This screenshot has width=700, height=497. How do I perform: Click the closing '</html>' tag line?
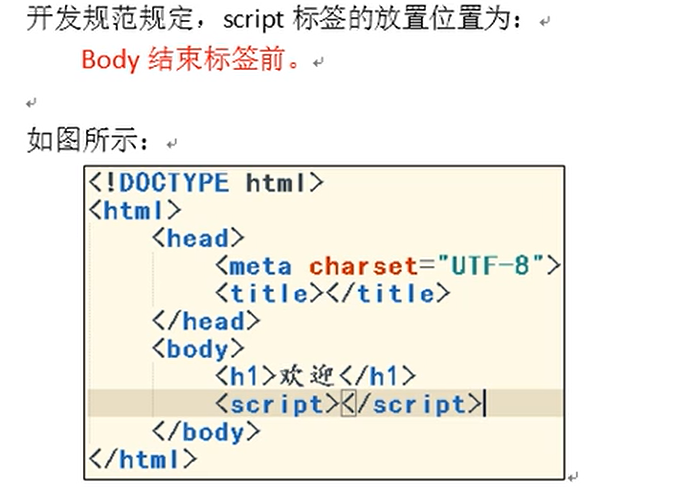tap(143, 459)
